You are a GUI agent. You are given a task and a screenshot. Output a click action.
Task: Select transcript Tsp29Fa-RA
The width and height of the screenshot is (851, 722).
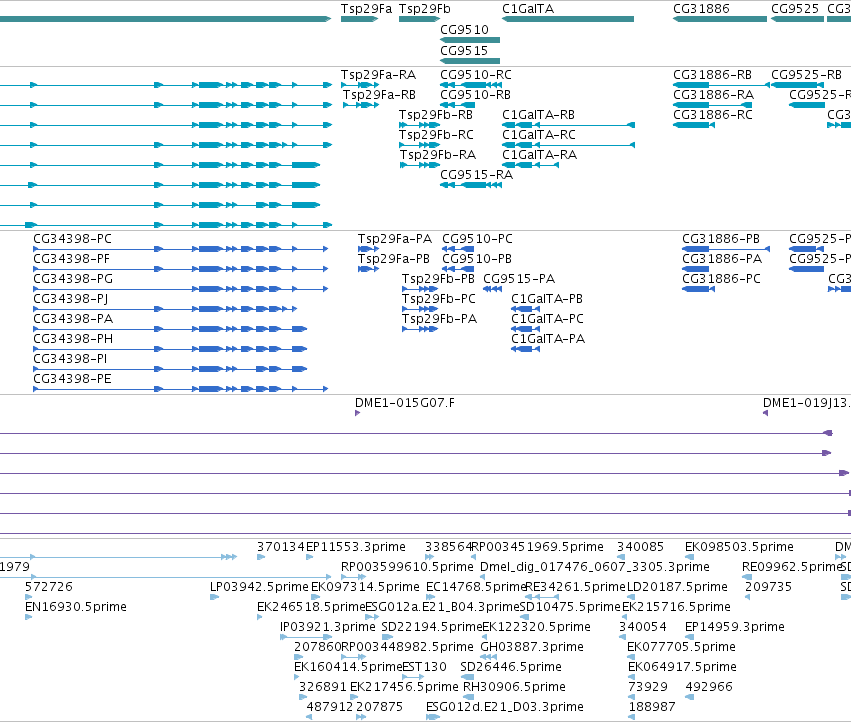point(360,85)
